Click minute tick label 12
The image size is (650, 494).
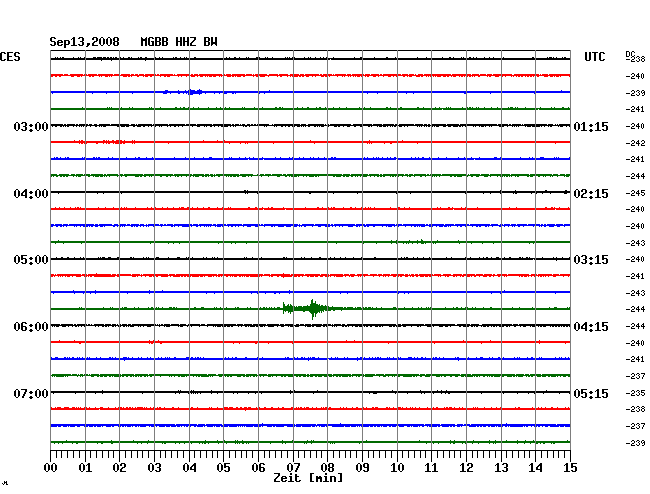[x=466, y=467]
